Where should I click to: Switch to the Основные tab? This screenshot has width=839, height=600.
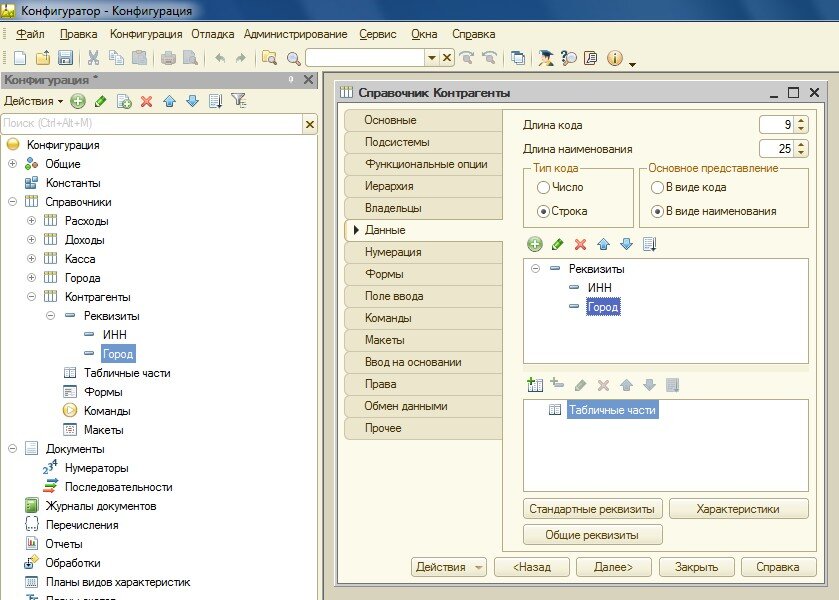click(x=423, y=120)
